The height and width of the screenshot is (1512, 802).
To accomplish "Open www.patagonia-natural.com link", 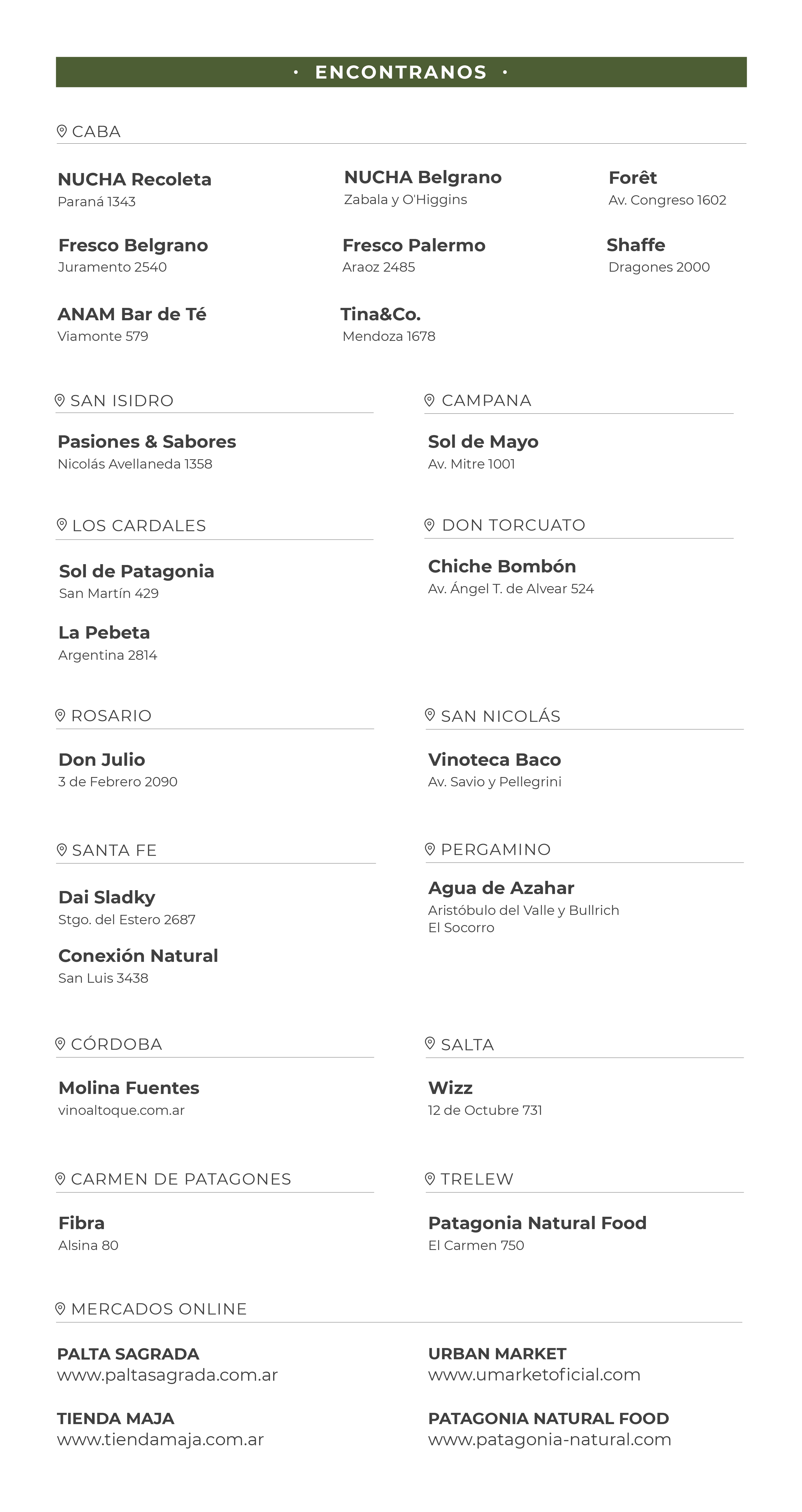I will 550,1440.
